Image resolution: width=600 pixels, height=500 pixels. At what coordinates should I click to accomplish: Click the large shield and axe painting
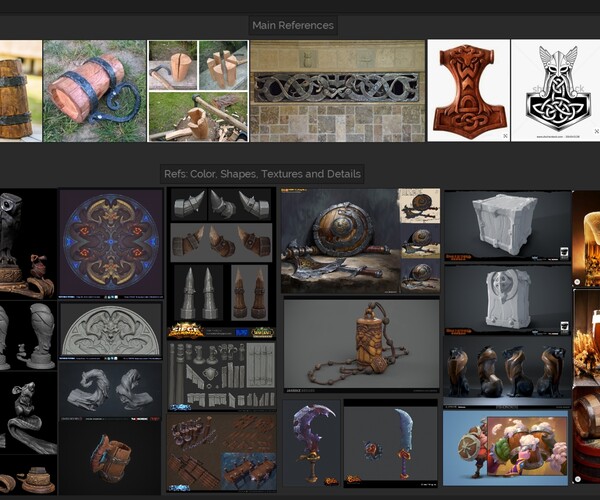(x=341, y=241)
